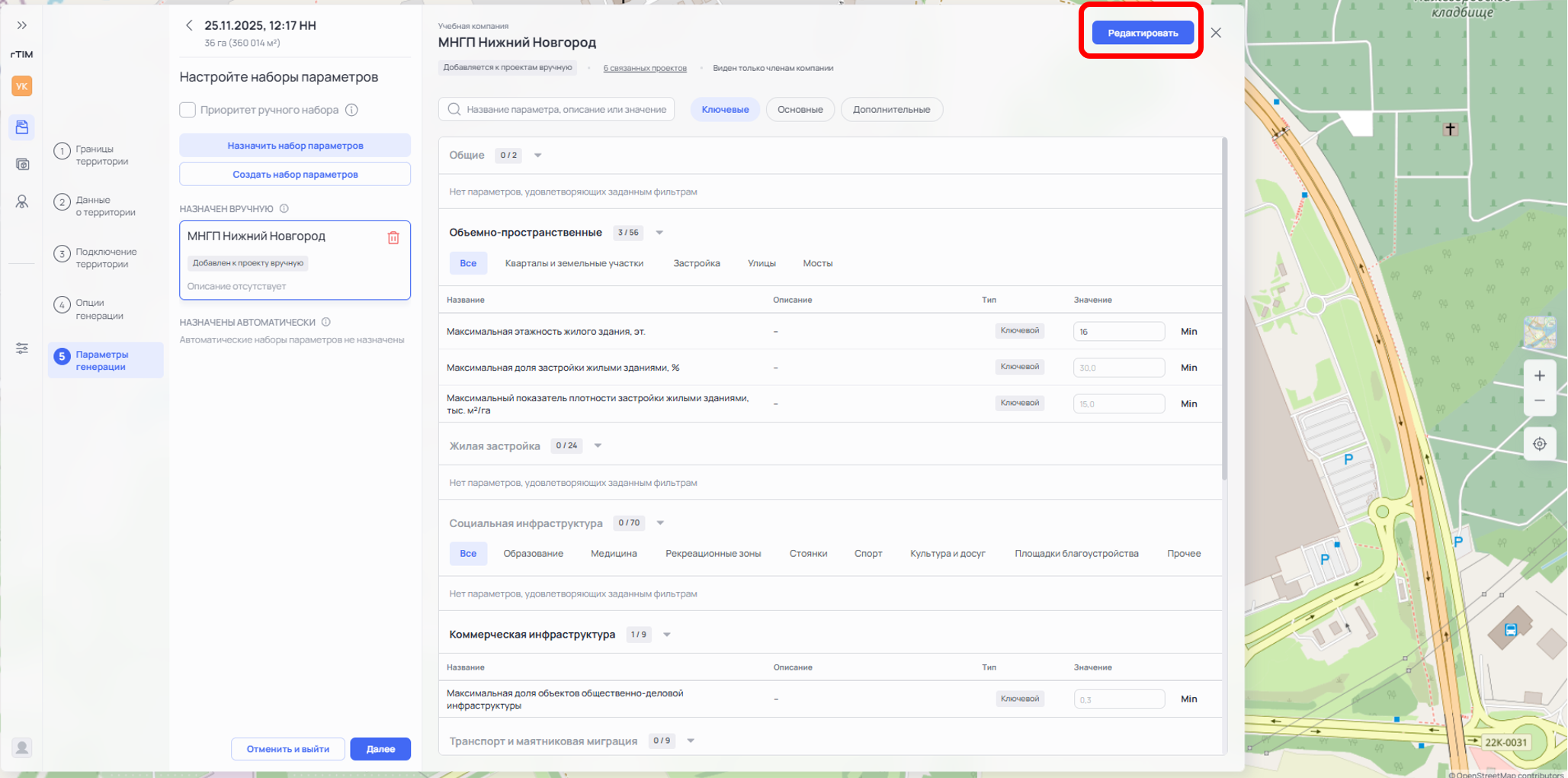Image resolution: width=1568 pixels, height=778 pixels.
Task: Click the trash icon for МНГП Нижний Новгород
Action: (x=393, y=238)
